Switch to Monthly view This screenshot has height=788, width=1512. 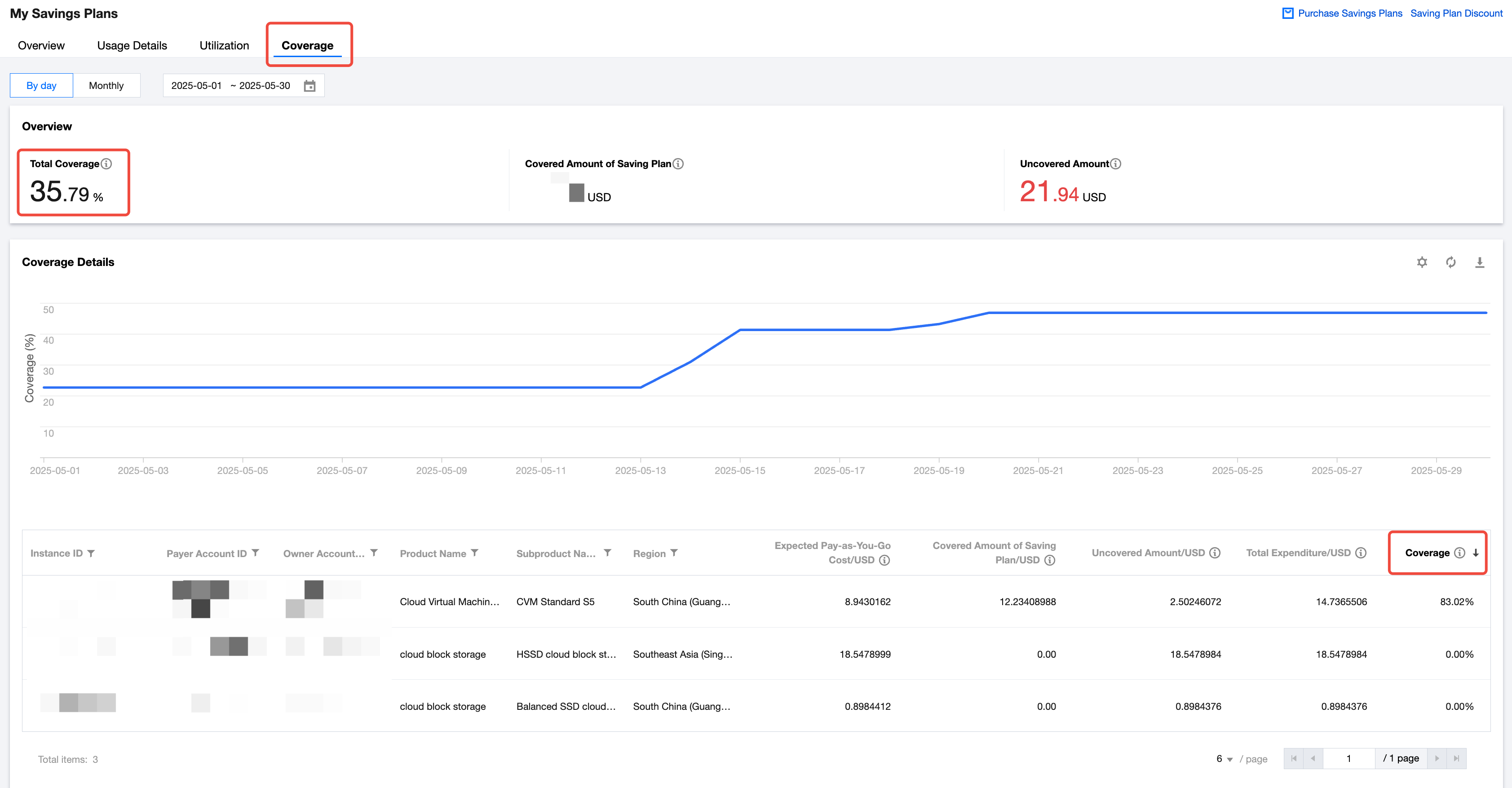tap(106, 86)
